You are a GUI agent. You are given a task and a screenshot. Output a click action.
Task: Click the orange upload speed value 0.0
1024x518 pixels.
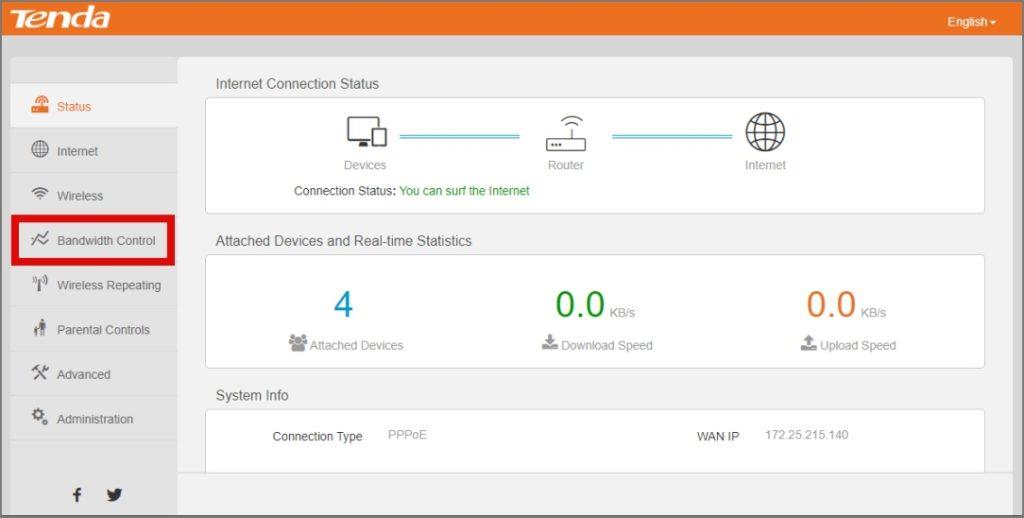831,304
